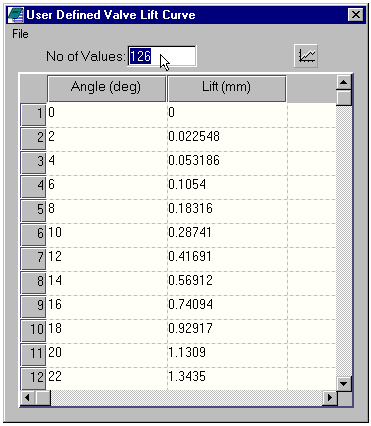Click the angle cell with value 20

107,354
